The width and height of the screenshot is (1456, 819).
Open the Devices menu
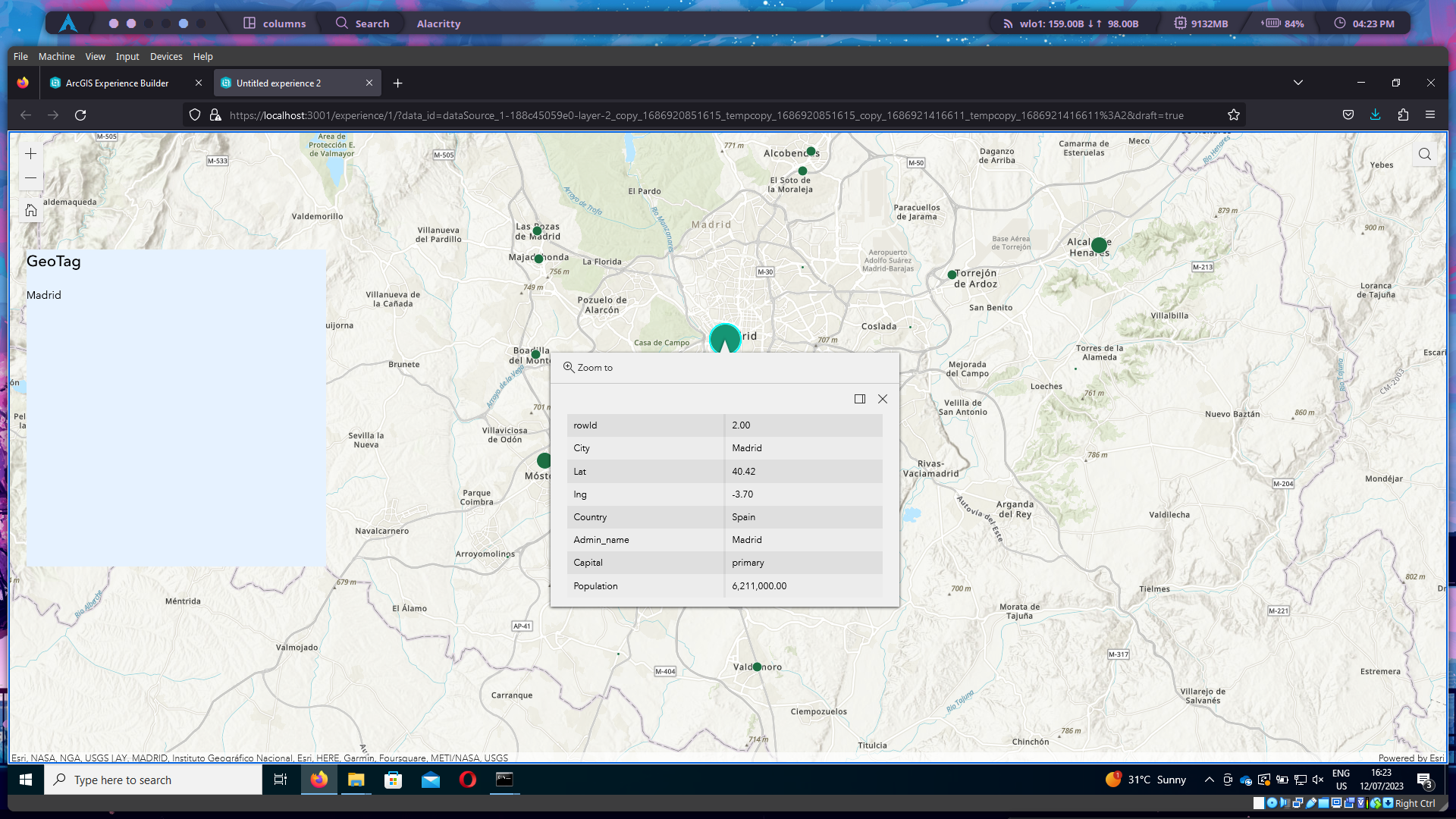pos(166,57)
